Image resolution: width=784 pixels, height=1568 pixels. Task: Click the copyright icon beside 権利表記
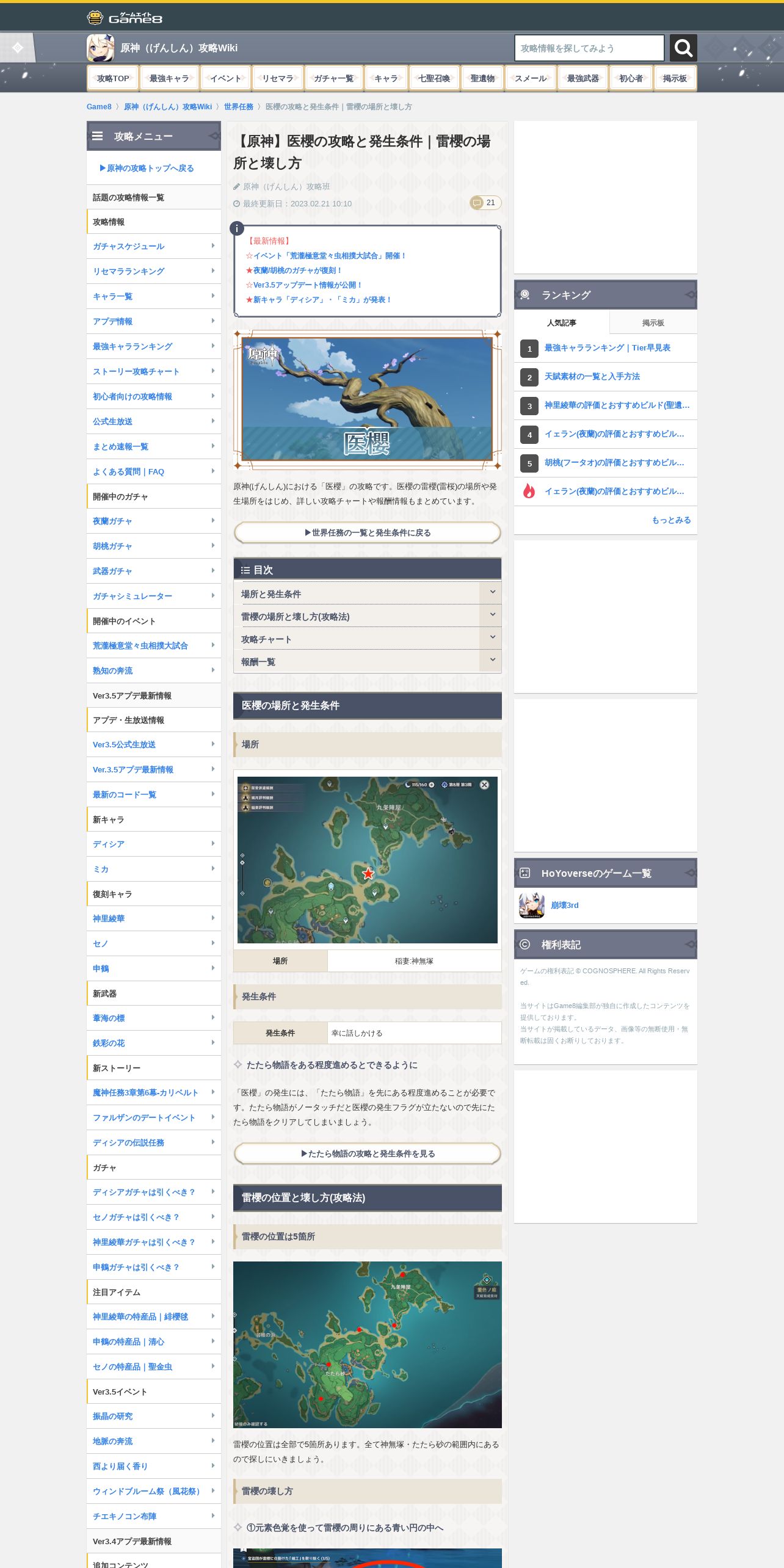click(524, 945)
